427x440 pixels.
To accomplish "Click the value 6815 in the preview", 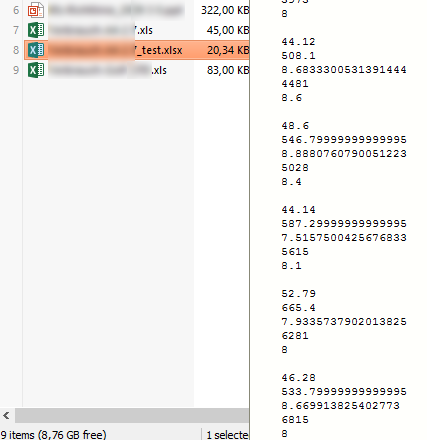I will (295, 420).
